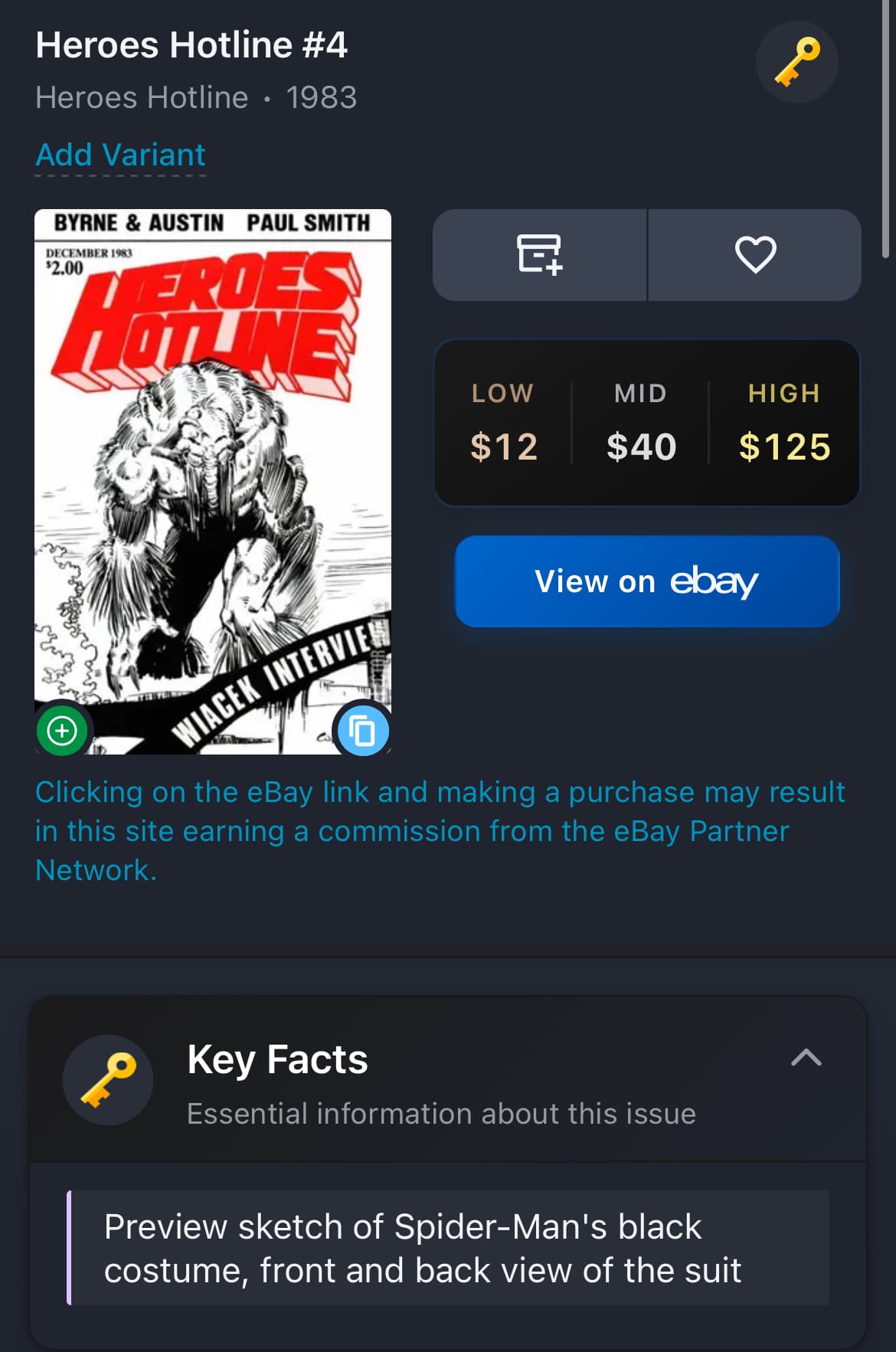
Task: Tap the green plus circle on cover
Action: 62,730
